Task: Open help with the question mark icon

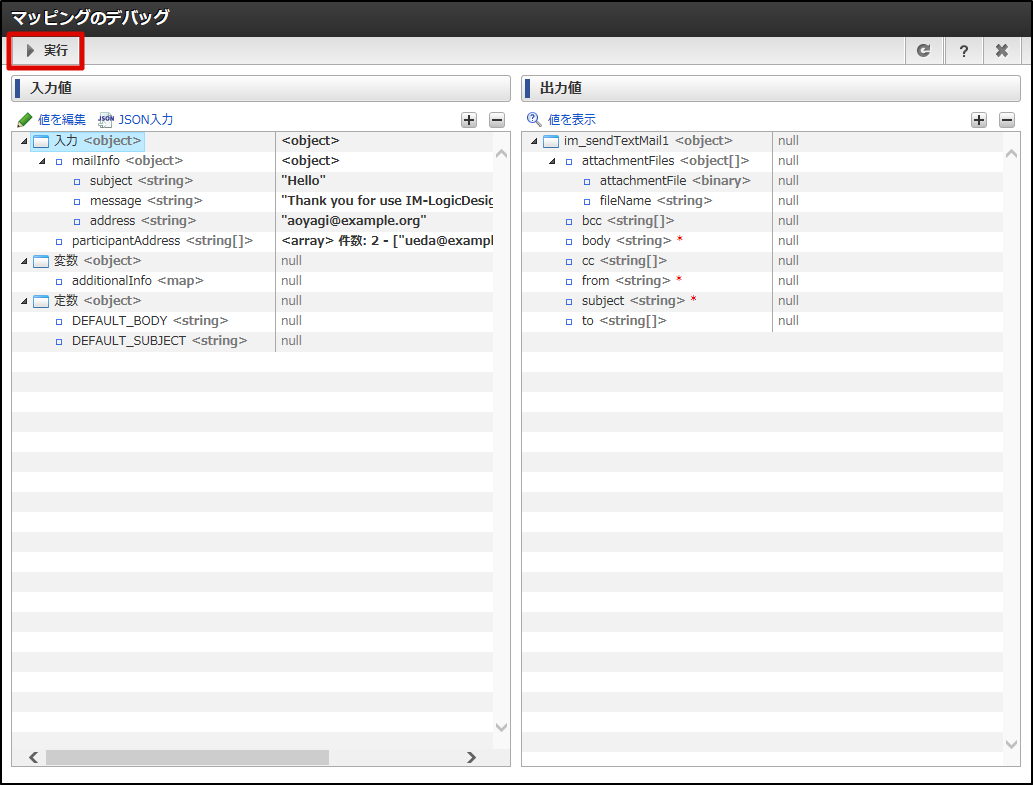Action: (x=963, y=51)
